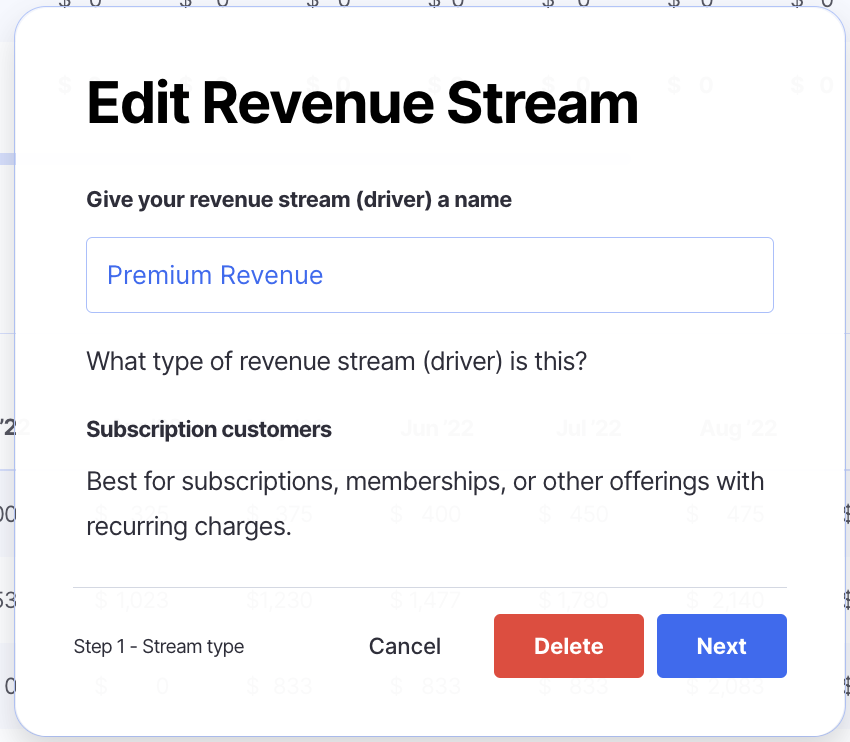Select the $400 table cell
850x742 pixels.
(x=426, y=515)
